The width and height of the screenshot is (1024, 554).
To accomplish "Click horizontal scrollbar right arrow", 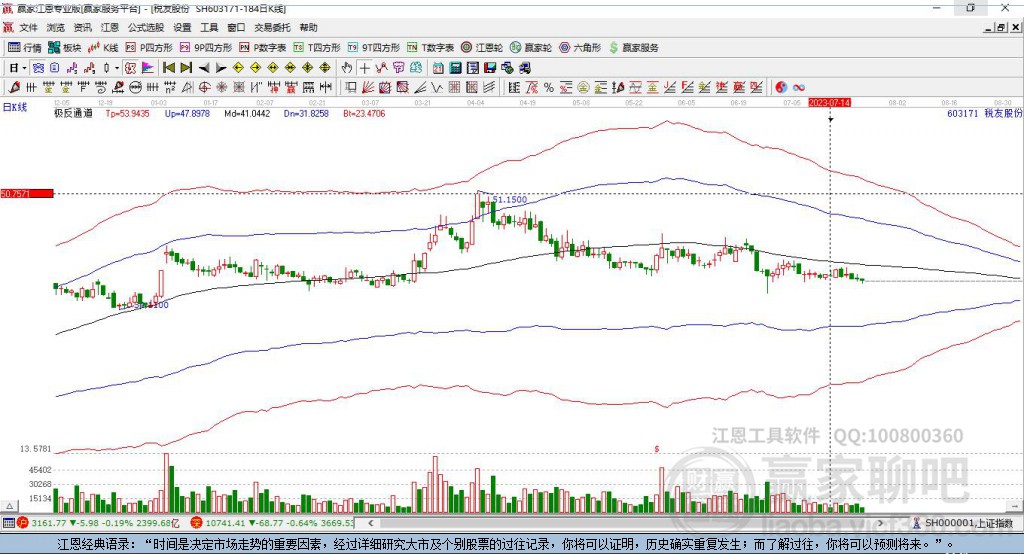I will [880, 523].
